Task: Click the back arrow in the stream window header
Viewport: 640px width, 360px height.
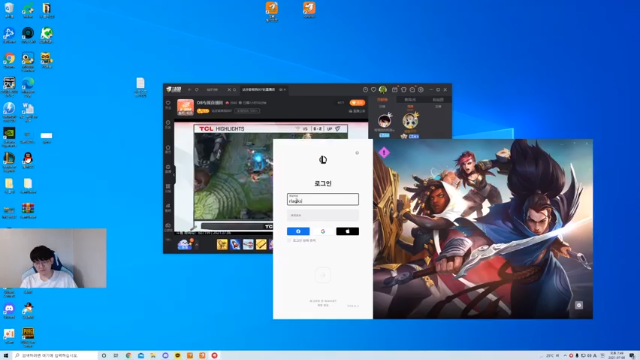Action: pyautogui.click(x=189, y=90)
